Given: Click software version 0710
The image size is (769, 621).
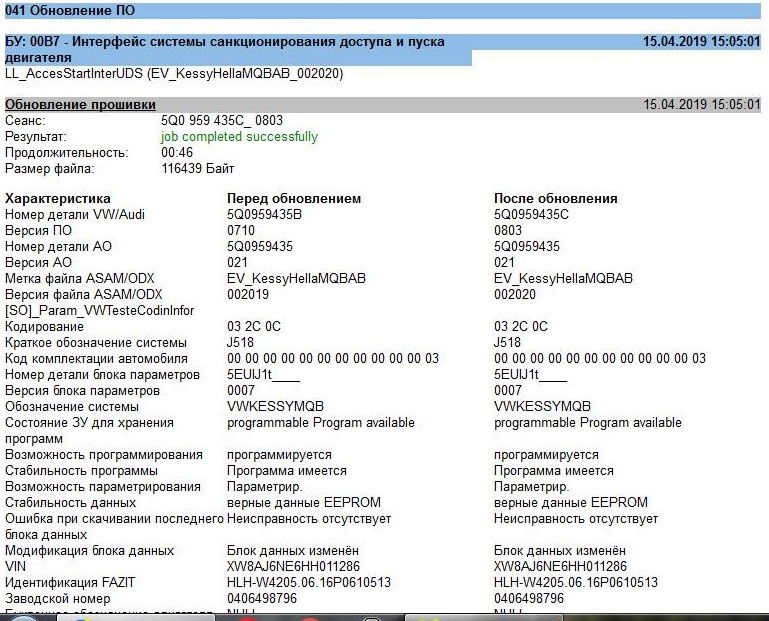Looking at the screenshot, I should tap(241, 231).
